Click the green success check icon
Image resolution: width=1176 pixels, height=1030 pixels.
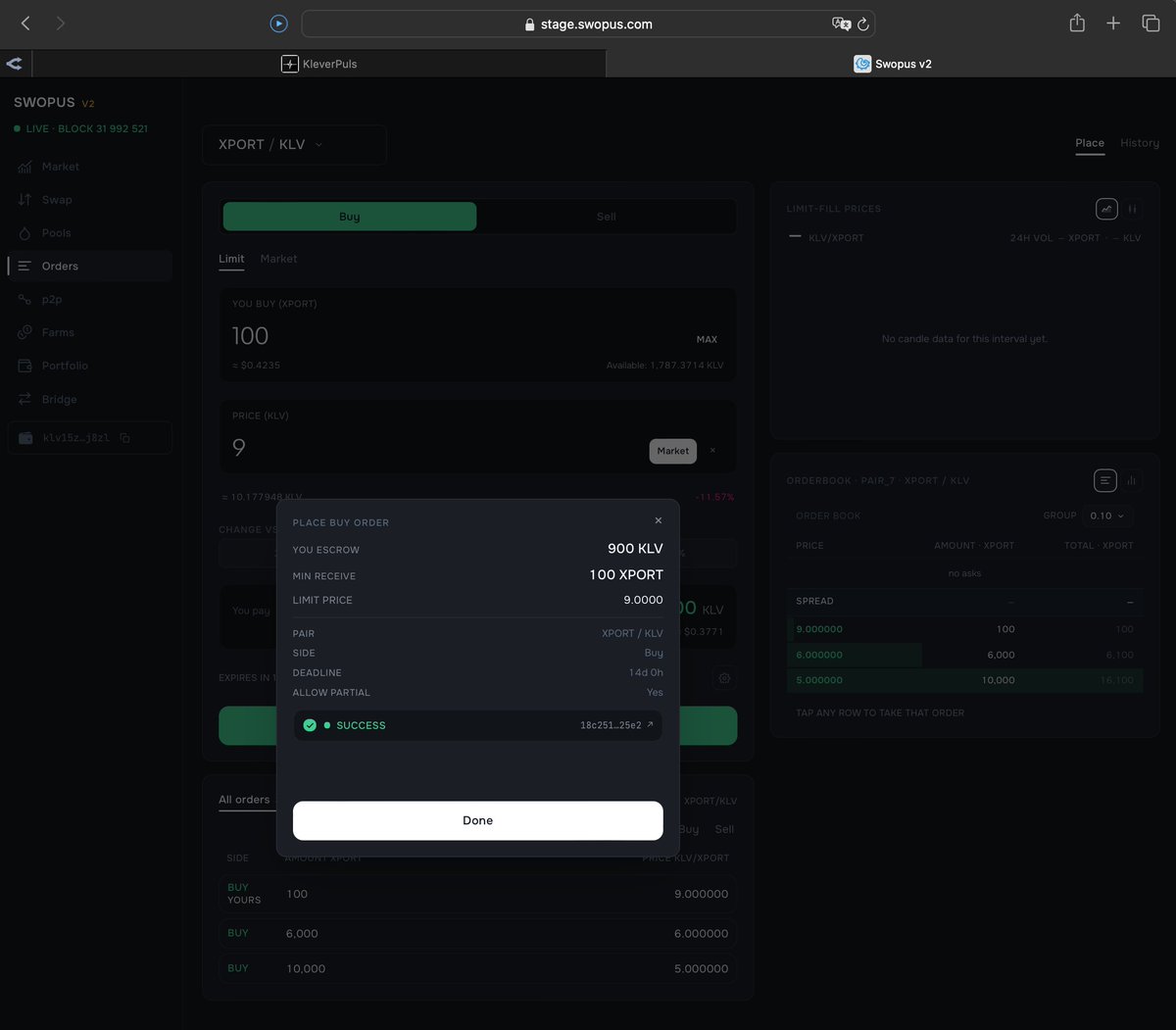tap(310, 725)
